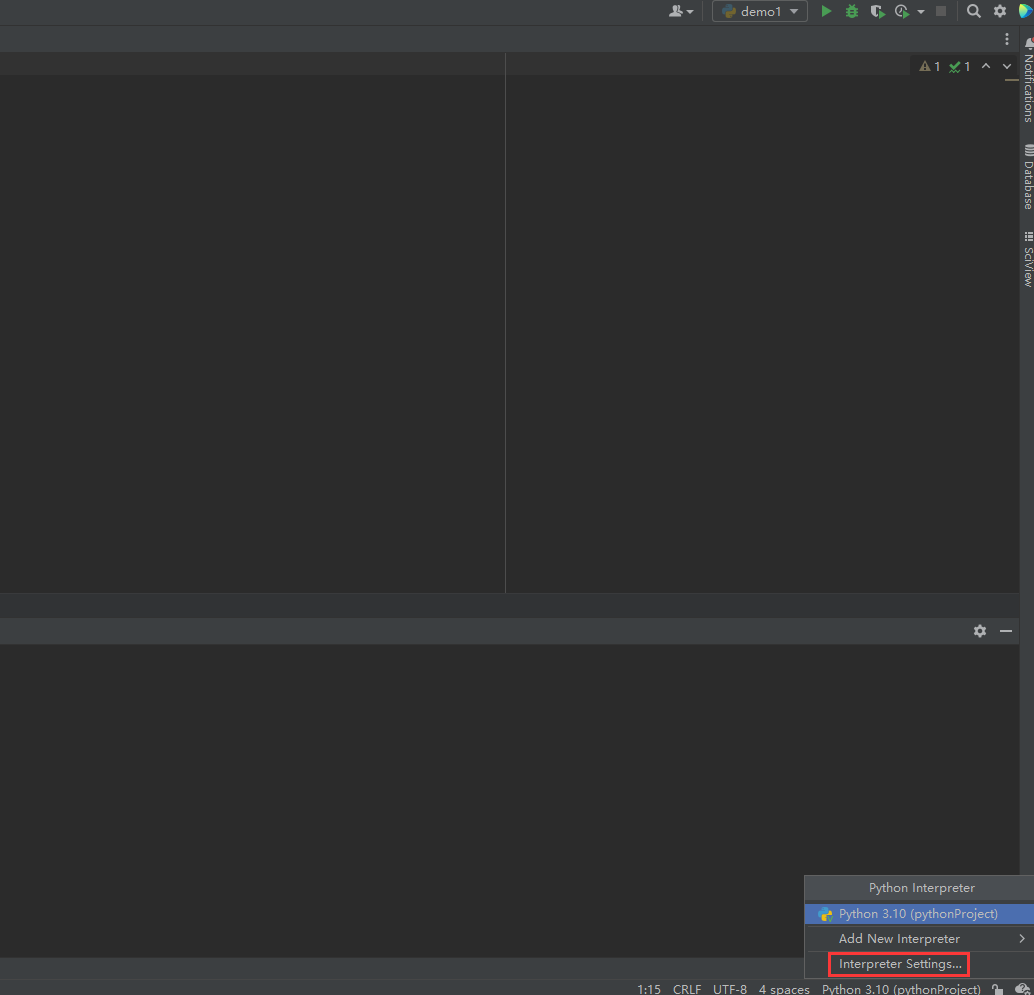Image resolution: width=1034 pixels, height=995 pixels.
Task: Open the Database tool window tab
Action: point(1027,177)
